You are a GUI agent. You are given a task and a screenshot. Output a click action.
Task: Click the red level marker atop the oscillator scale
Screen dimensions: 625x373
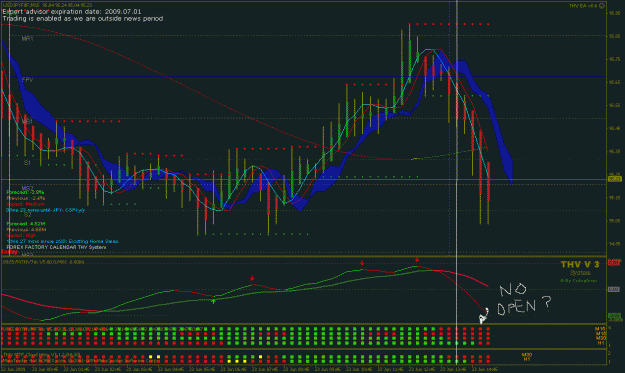coord(614,263)
